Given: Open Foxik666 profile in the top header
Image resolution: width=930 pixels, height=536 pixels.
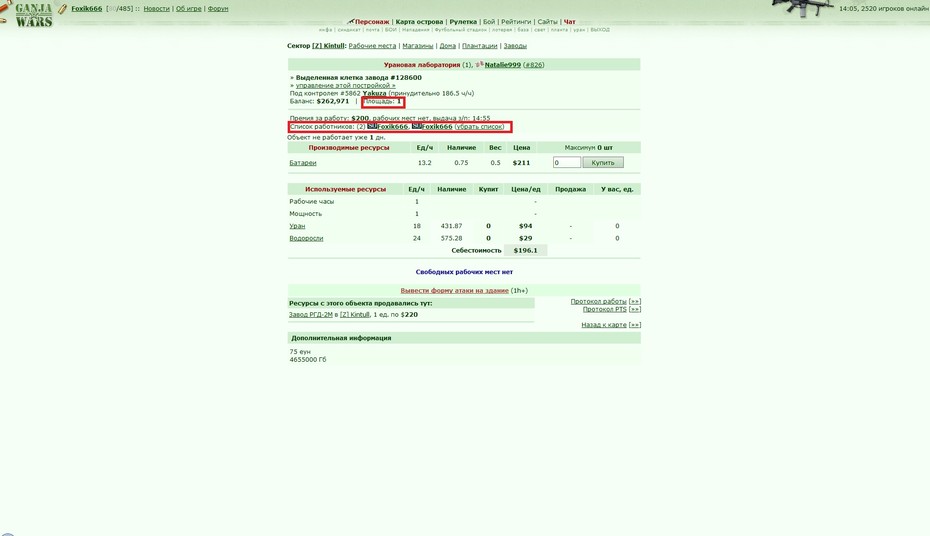Looking at the screenshot, I should [x=87, y=9].
